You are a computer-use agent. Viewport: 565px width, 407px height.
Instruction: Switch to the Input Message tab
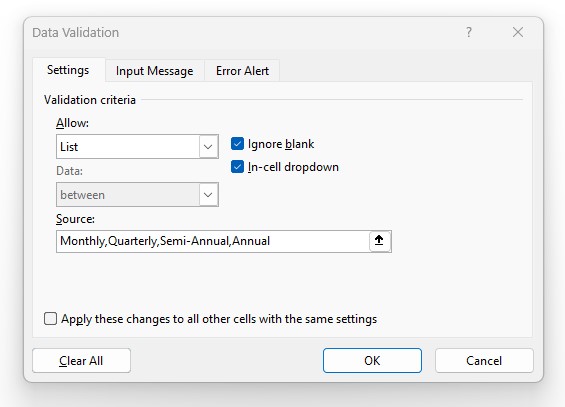coord(155,71)
